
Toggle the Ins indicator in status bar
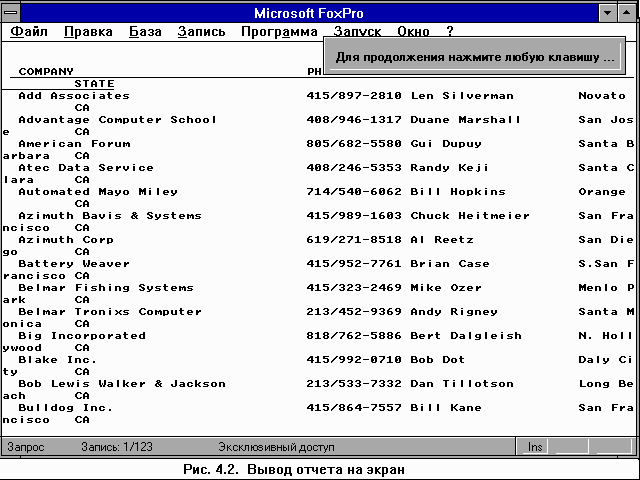(536, 447)
